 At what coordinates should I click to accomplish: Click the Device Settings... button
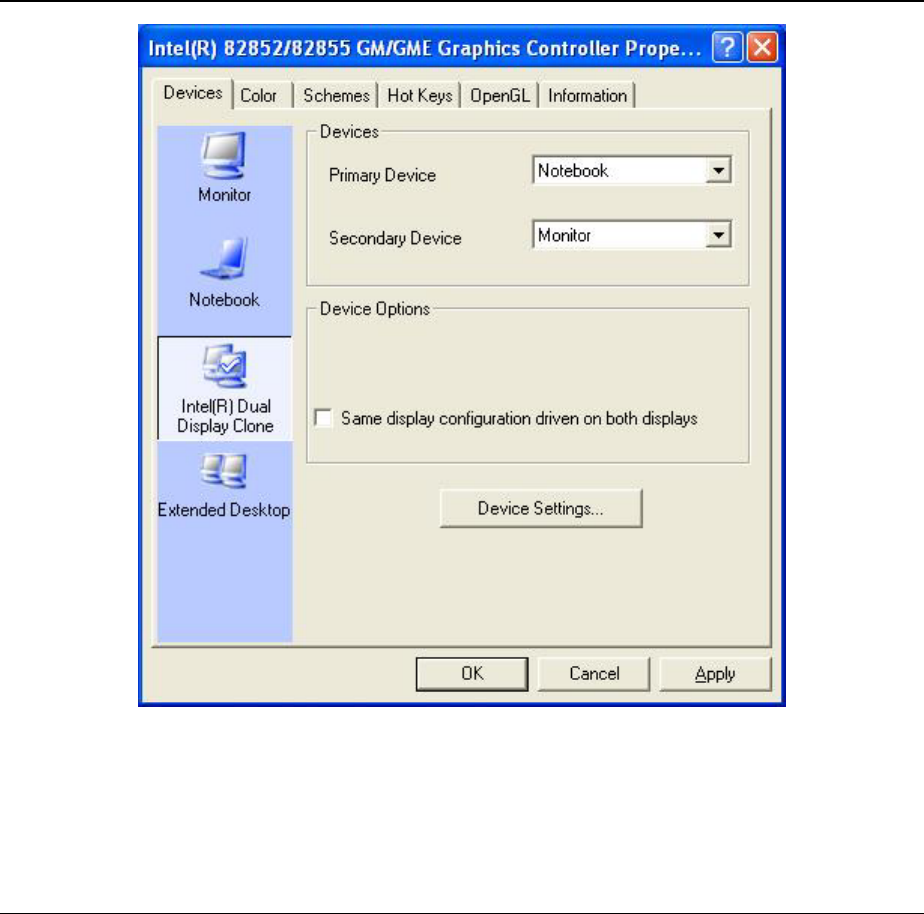click(541, 508)
